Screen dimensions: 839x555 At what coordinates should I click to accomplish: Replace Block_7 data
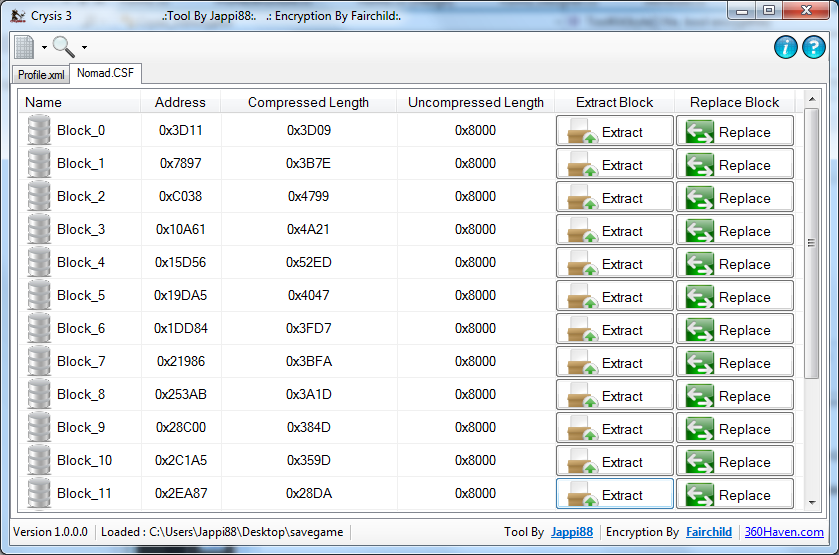[x=734, y=363]
